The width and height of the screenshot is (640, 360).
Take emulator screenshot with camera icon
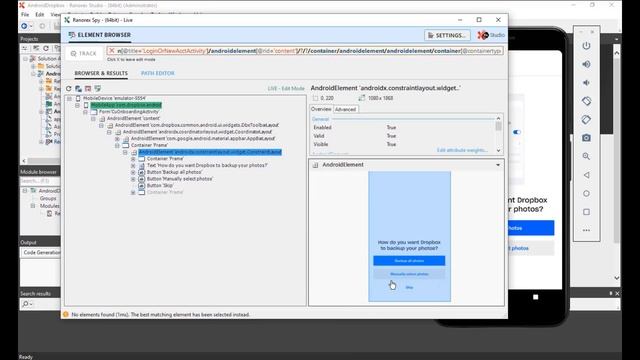(x=586, y=138)
